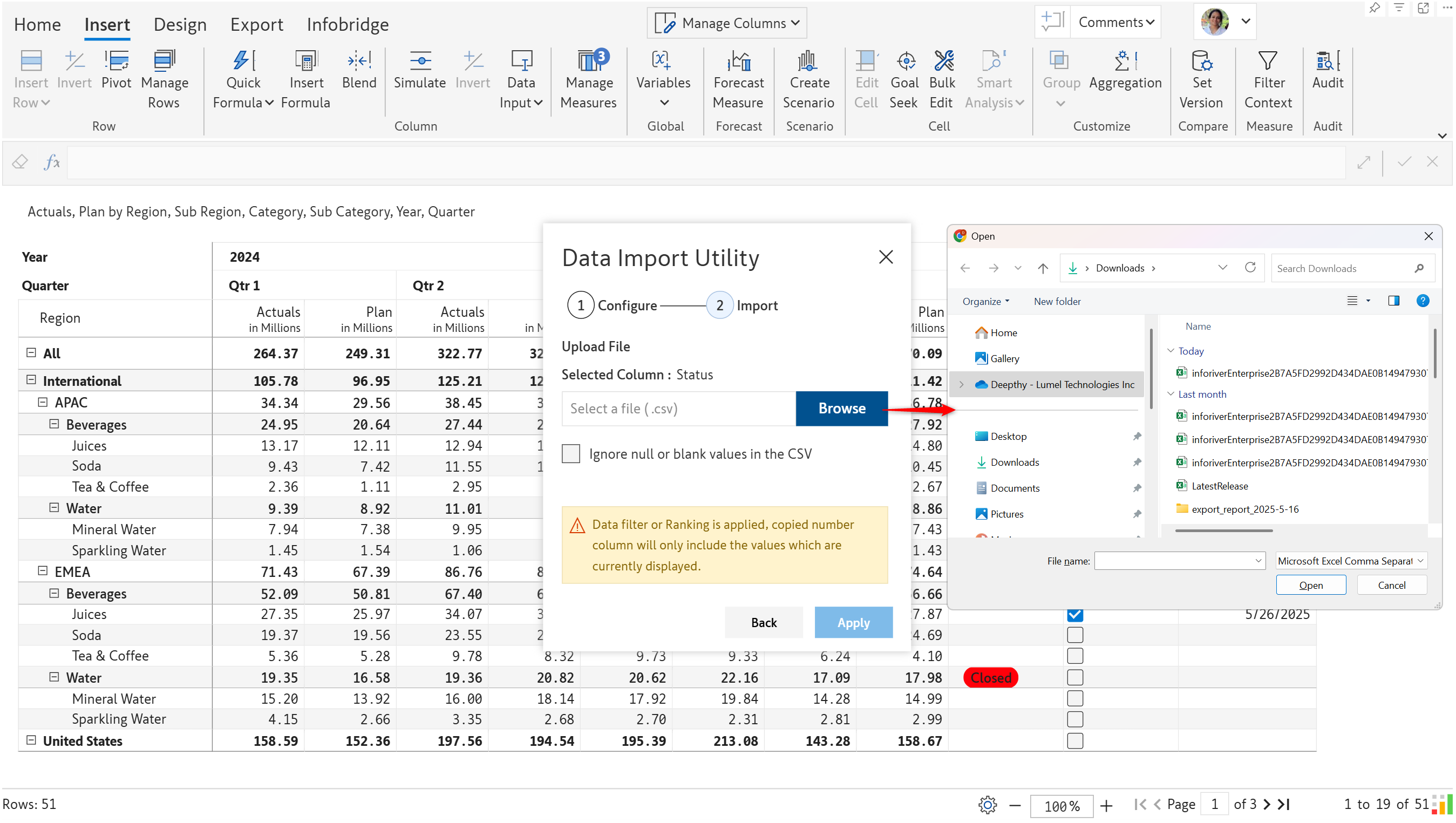Open the file type combo box

tap(1351, 561)
